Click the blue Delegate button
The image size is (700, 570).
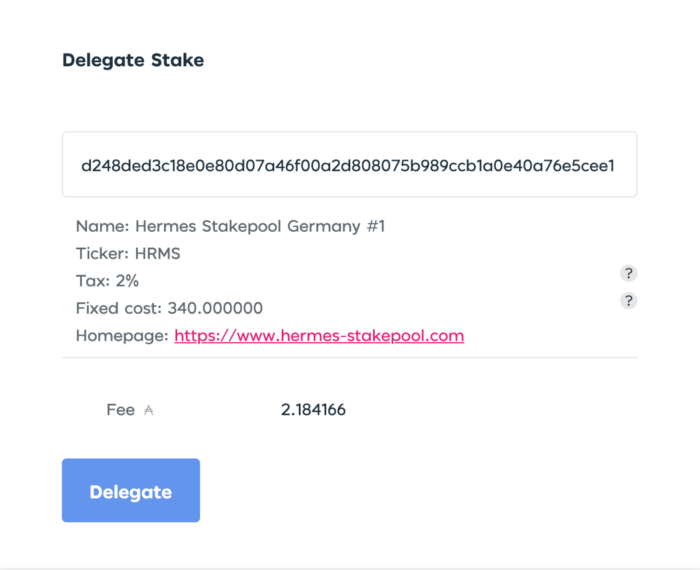tap(131, 490)
